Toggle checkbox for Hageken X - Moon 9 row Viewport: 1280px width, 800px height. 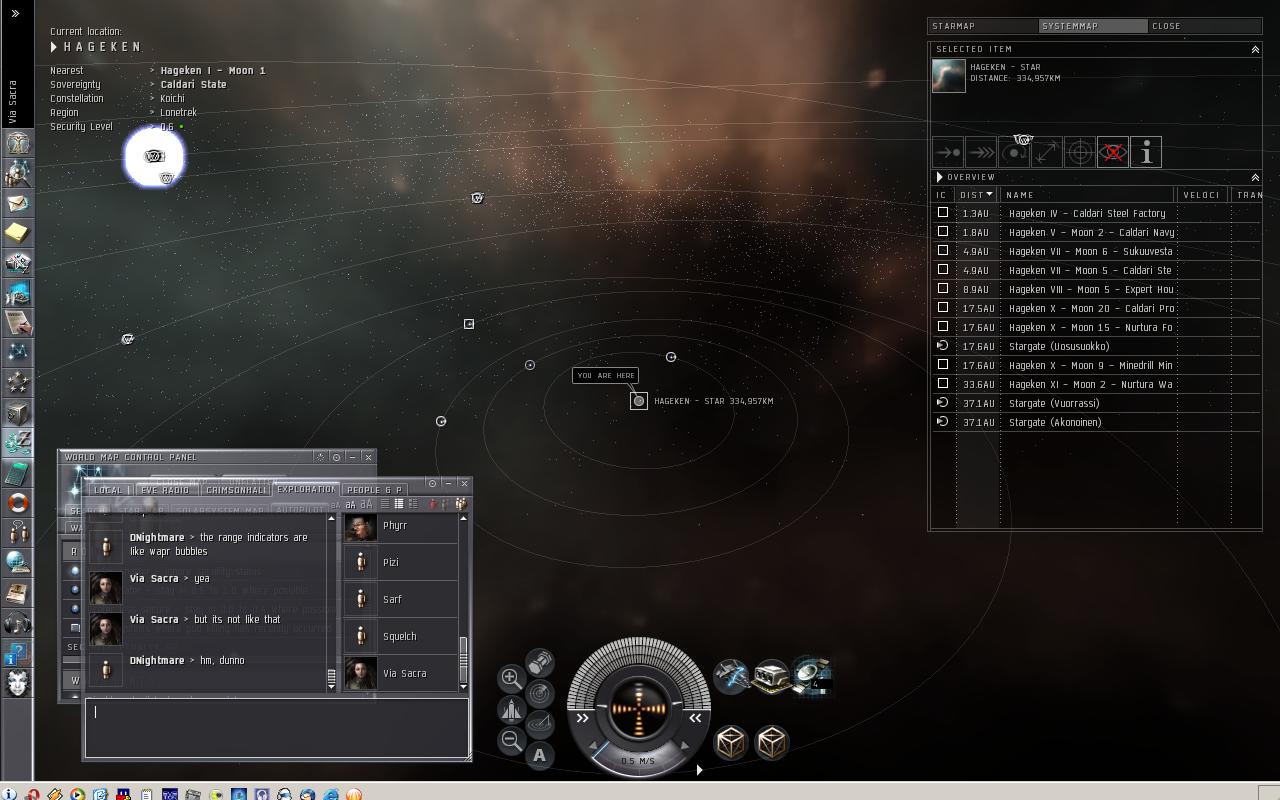[942, 365]
